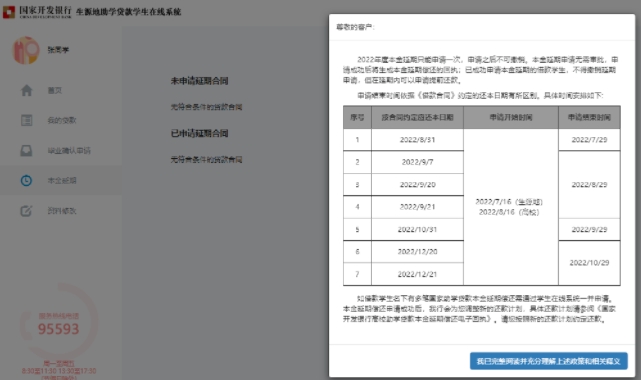
Task: Click the 申请开始时间 column header
Action: pyautogui.click(x=511, y=118)
